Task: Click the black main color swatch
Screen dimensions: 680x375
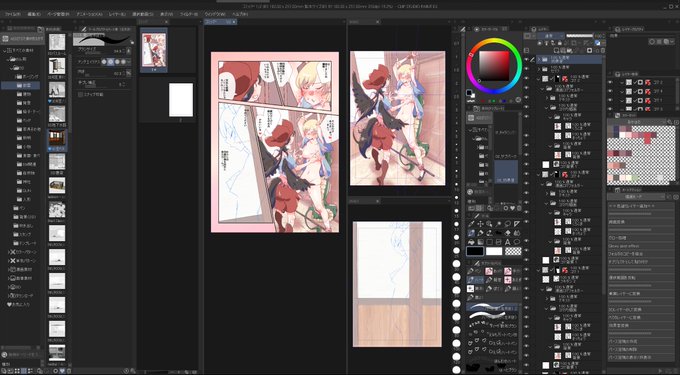Action: pyautogui.click(x=475, y=251)
